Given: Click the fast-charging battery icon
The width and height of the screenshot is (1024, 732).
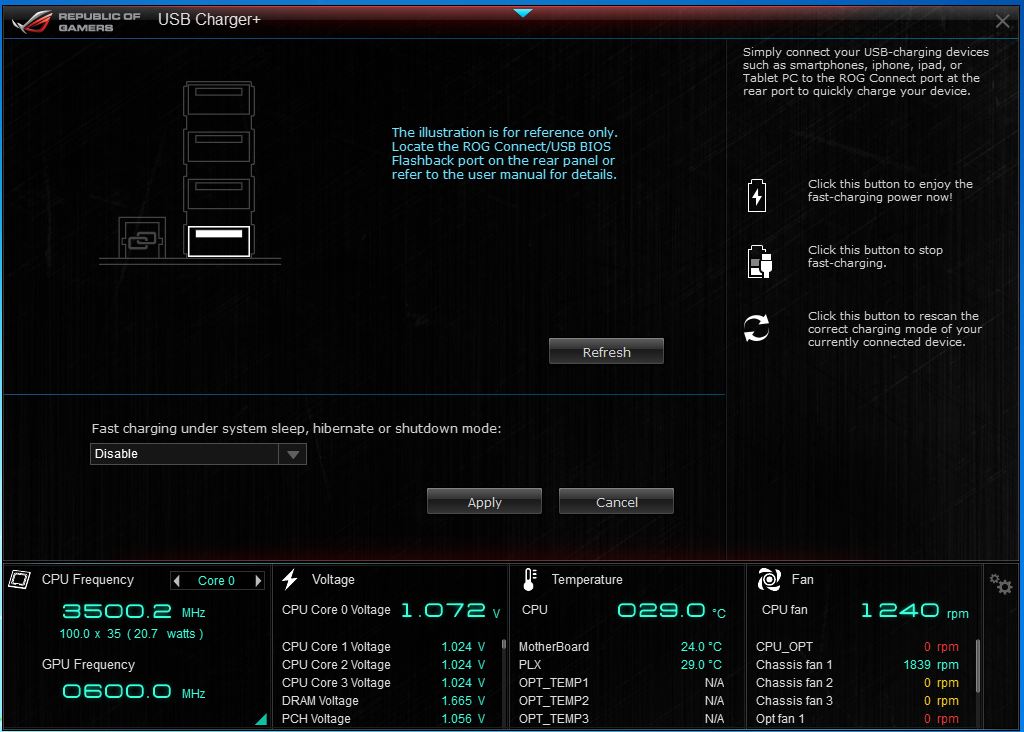Looking at the screenshot, I should tap(757, 195).
